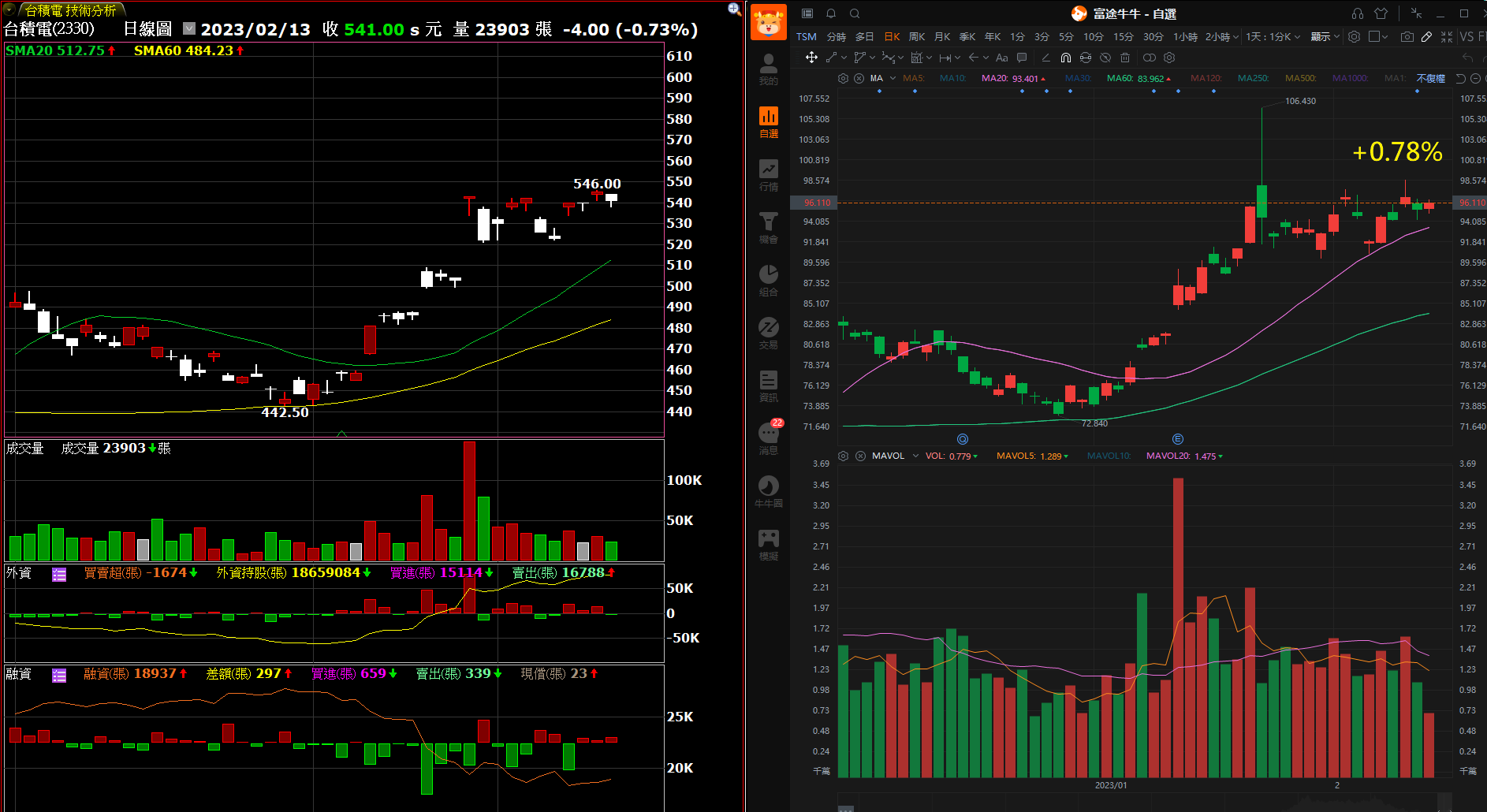Open 日線圖 period dropdown on 台積電 chart

point(189,28)
